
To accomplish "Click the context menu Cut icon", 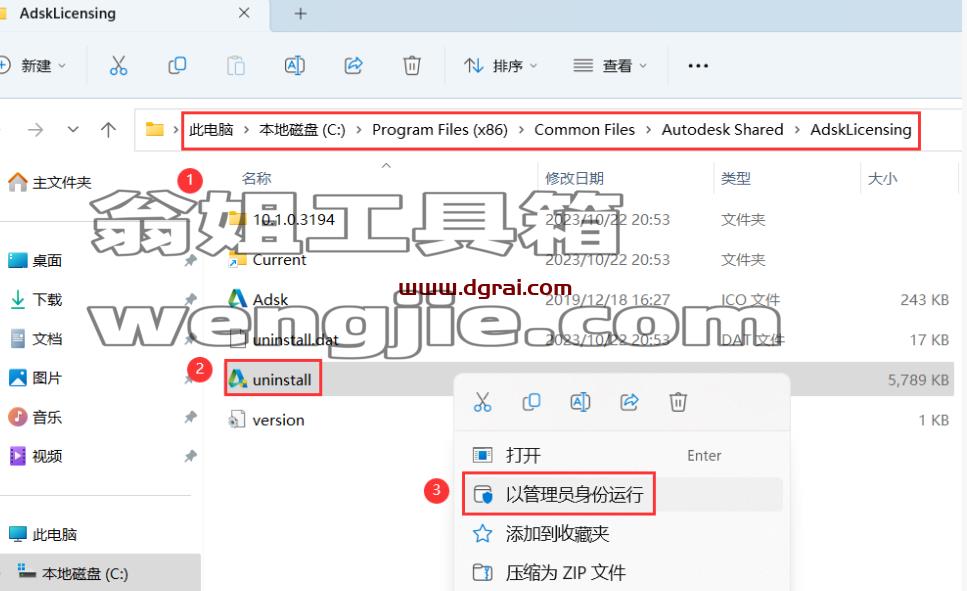I will coord(482,402).
